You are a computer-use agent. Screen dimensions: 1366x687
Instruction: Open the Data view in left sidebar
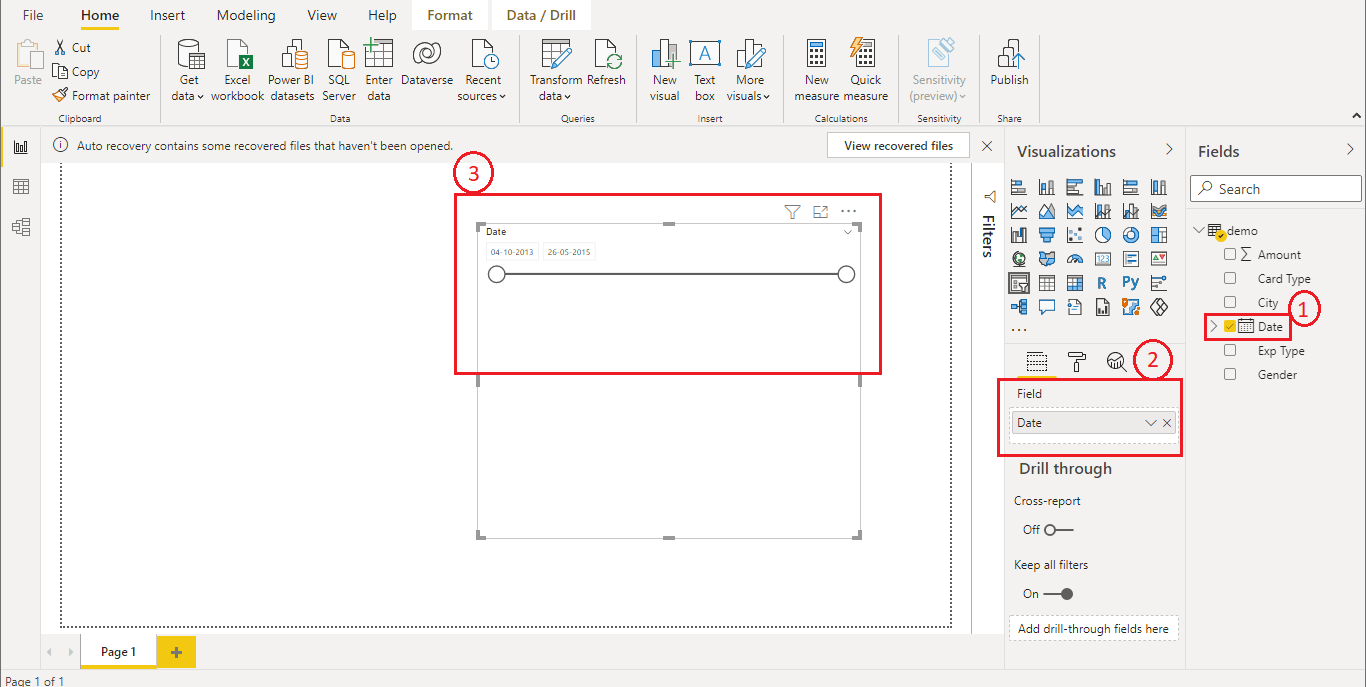click(20, 187)
